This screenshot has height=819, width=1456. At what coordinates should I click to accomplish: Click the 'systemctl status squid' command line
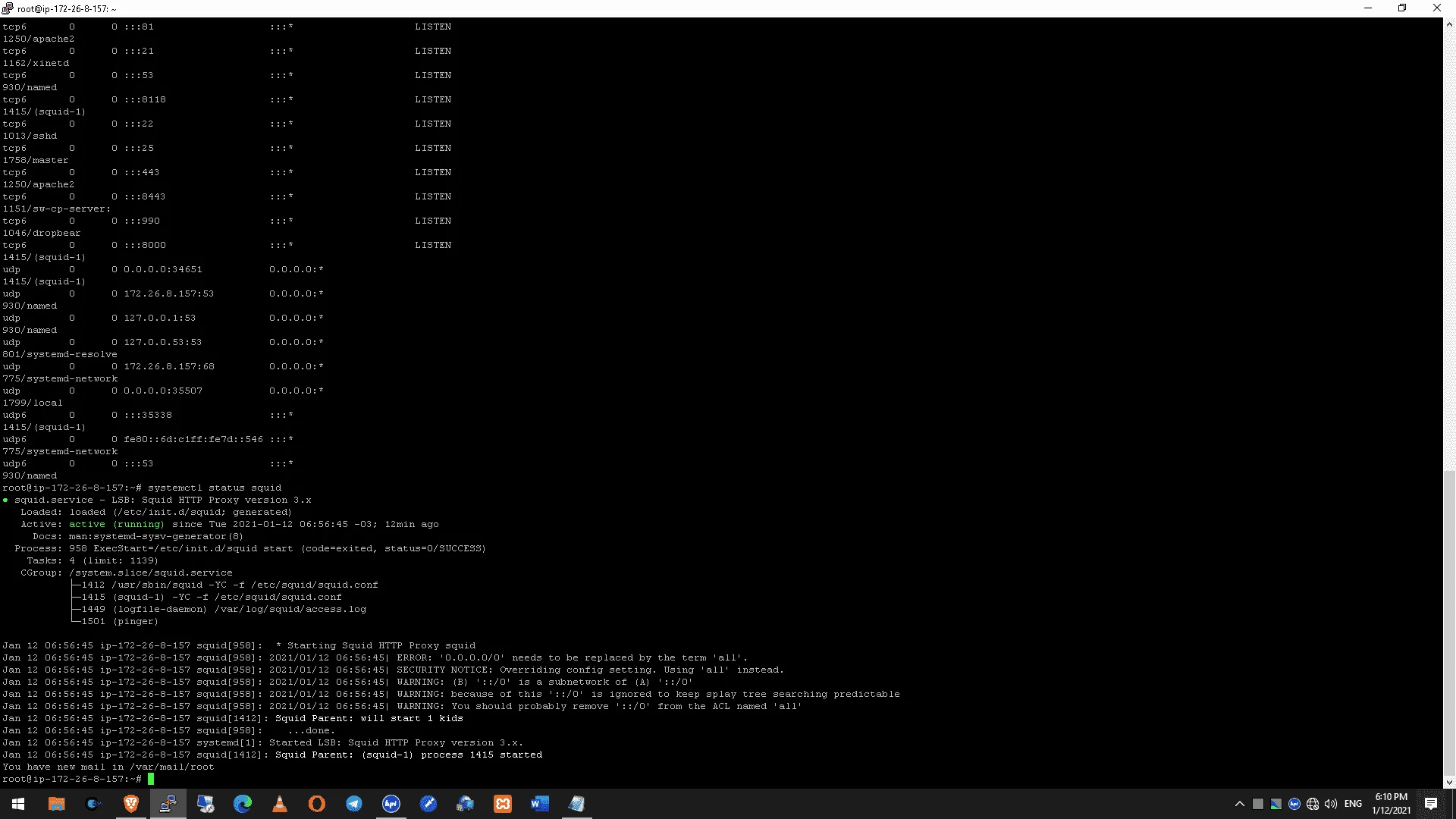click(215, 488)
